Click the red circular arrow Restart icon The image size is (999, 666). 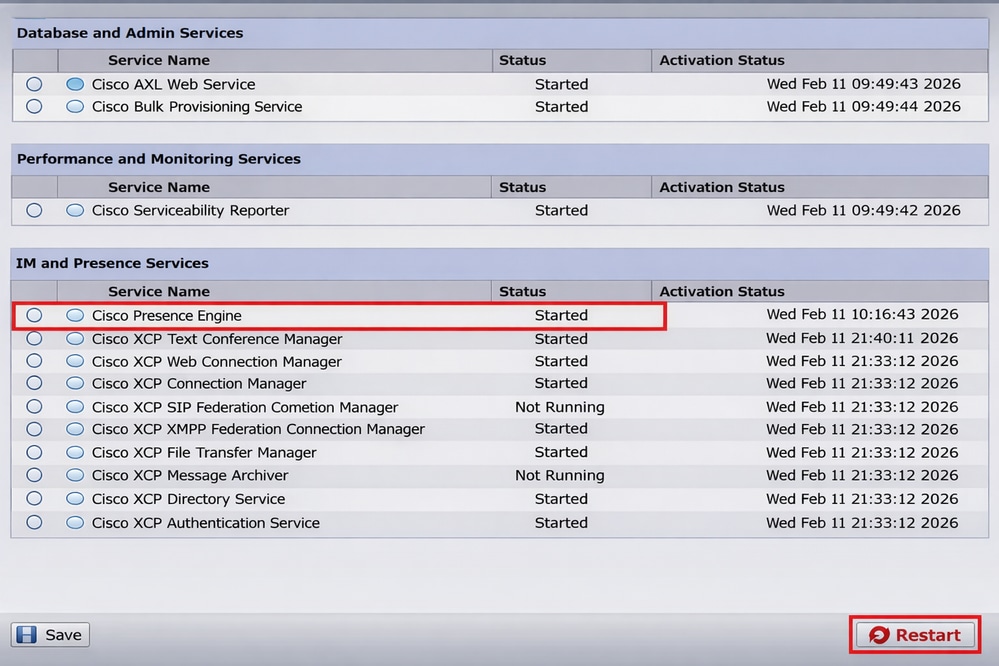[x=879, y=635]
